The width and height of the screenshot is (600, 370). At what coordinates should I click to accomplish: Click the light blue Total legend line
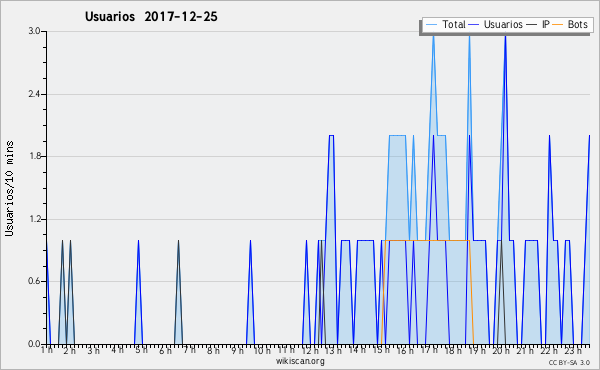431,25
